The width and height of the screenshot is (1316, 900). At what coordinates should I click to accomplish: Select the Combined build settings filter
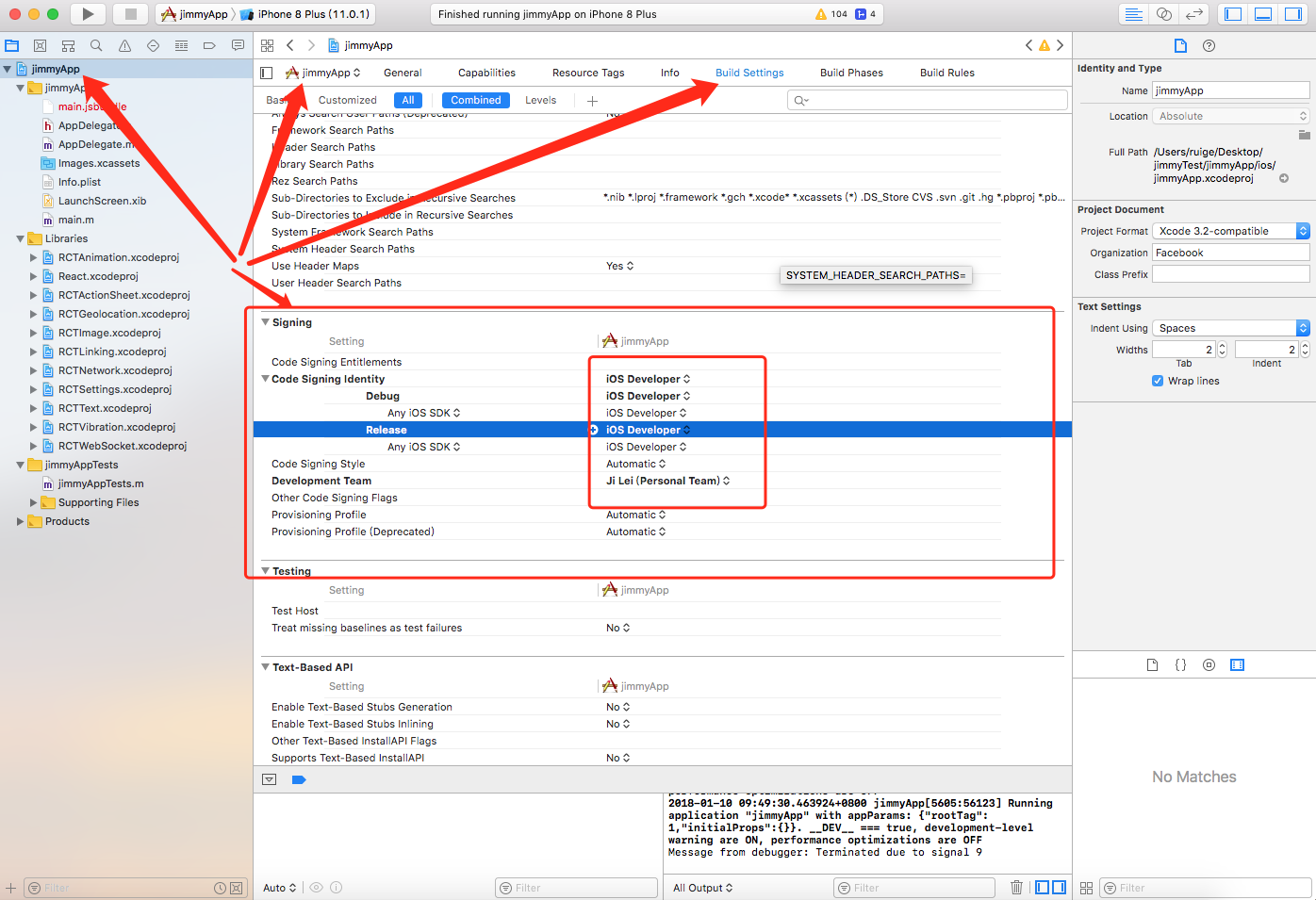point(475,99)
